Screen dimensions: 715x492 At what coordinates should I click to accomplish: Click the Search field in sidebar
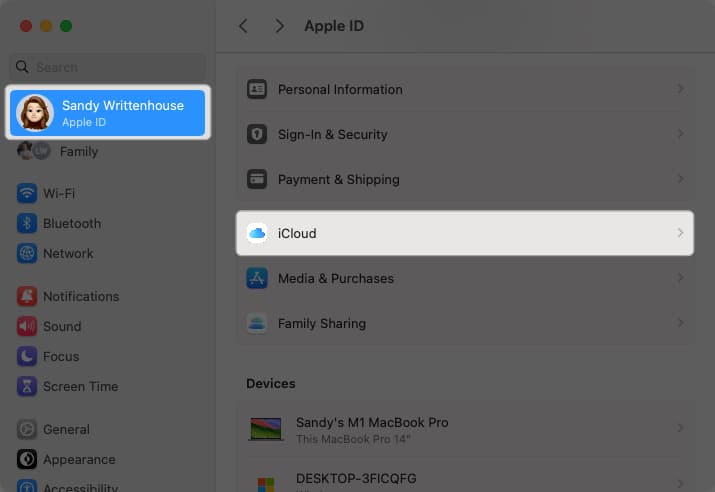tap(108, 67)
